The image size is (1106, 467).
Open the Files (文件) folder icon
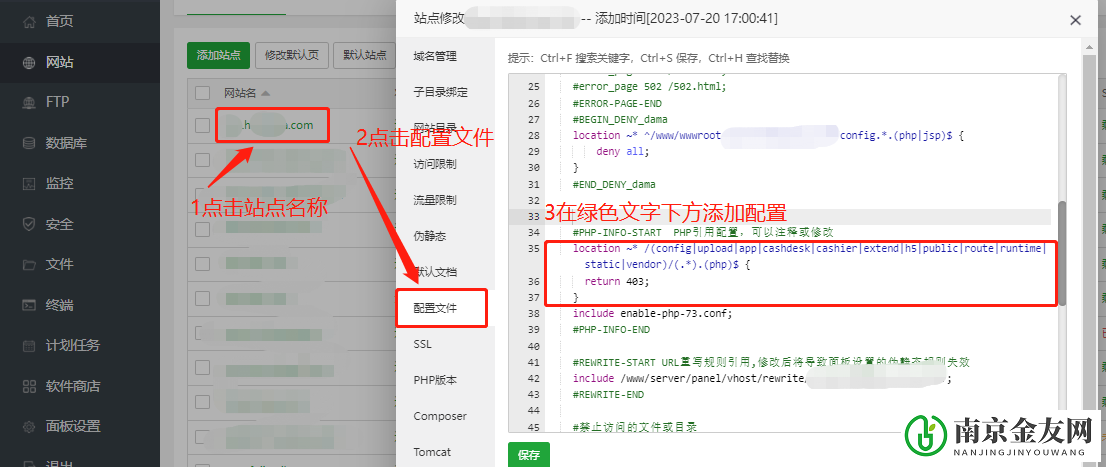(27, 265)
